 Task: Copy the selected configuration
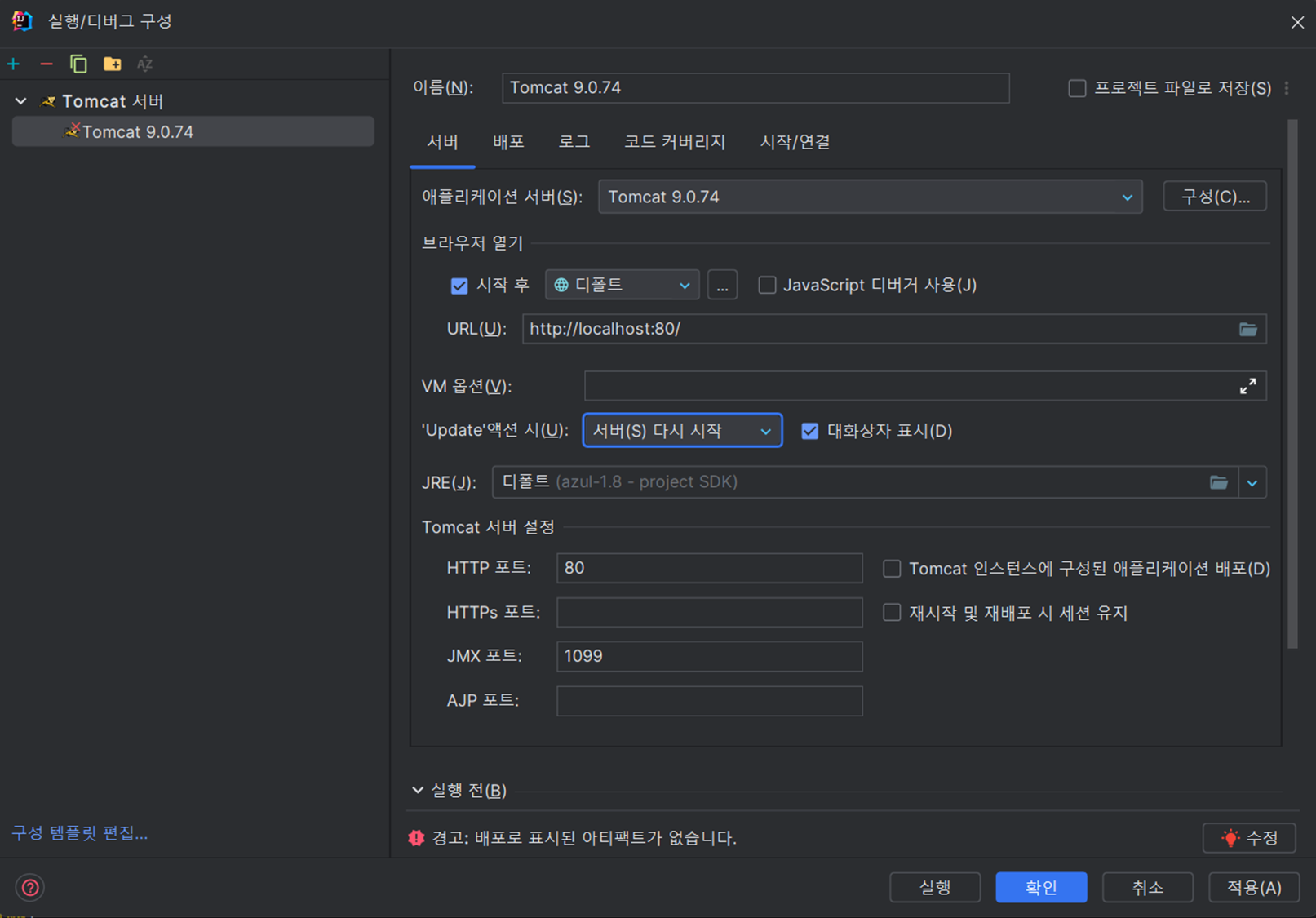[78, 64]
